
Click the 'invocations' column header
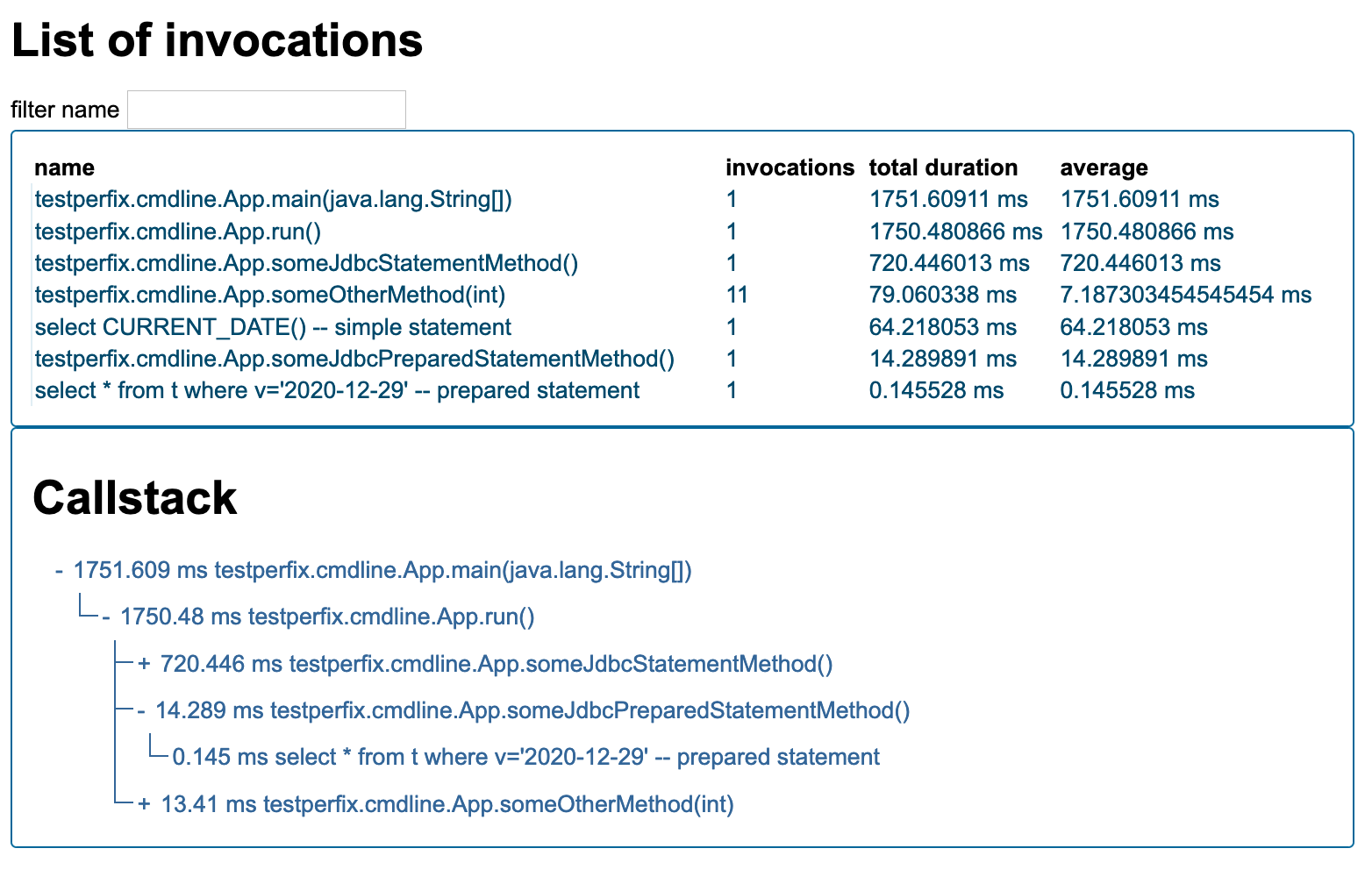(x=790, y=168)
